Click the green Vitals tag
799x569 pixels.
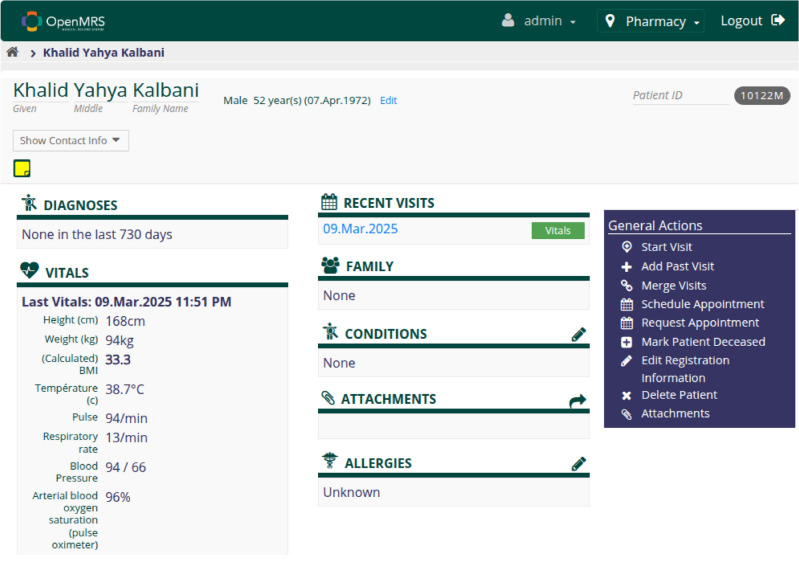click(557, 231)
